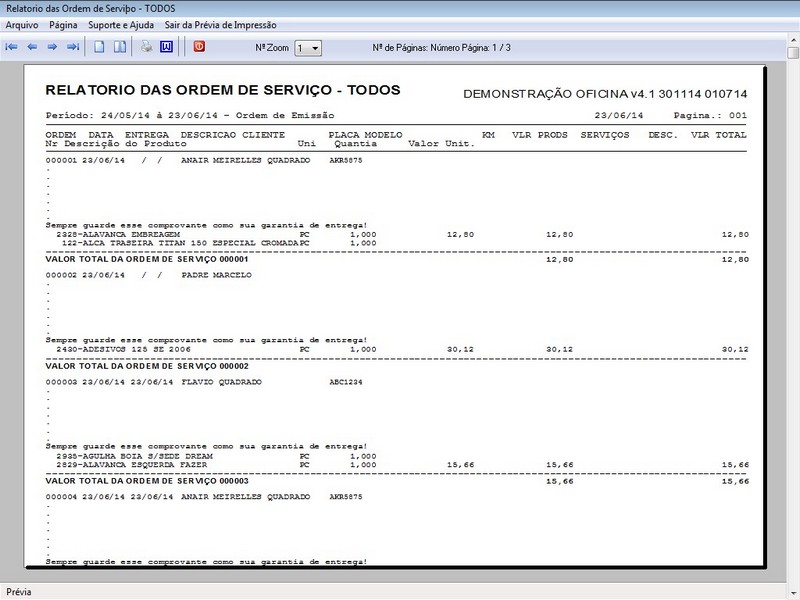Viewport: 800px width, 600px height.
Task: Click the SERVIÇOS column header
Action: coord(605,135)
